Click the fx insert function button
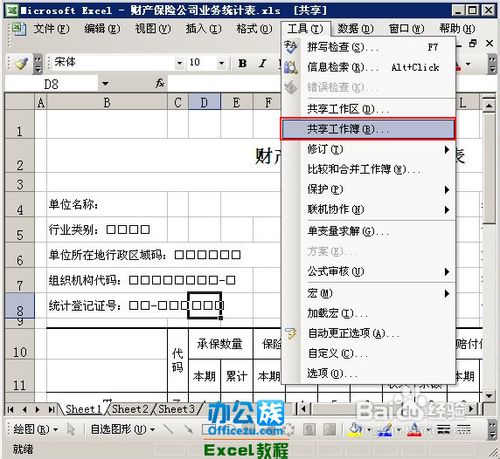Image resolution: width=500 pixels, height=459 pixels. pos(160,83)
